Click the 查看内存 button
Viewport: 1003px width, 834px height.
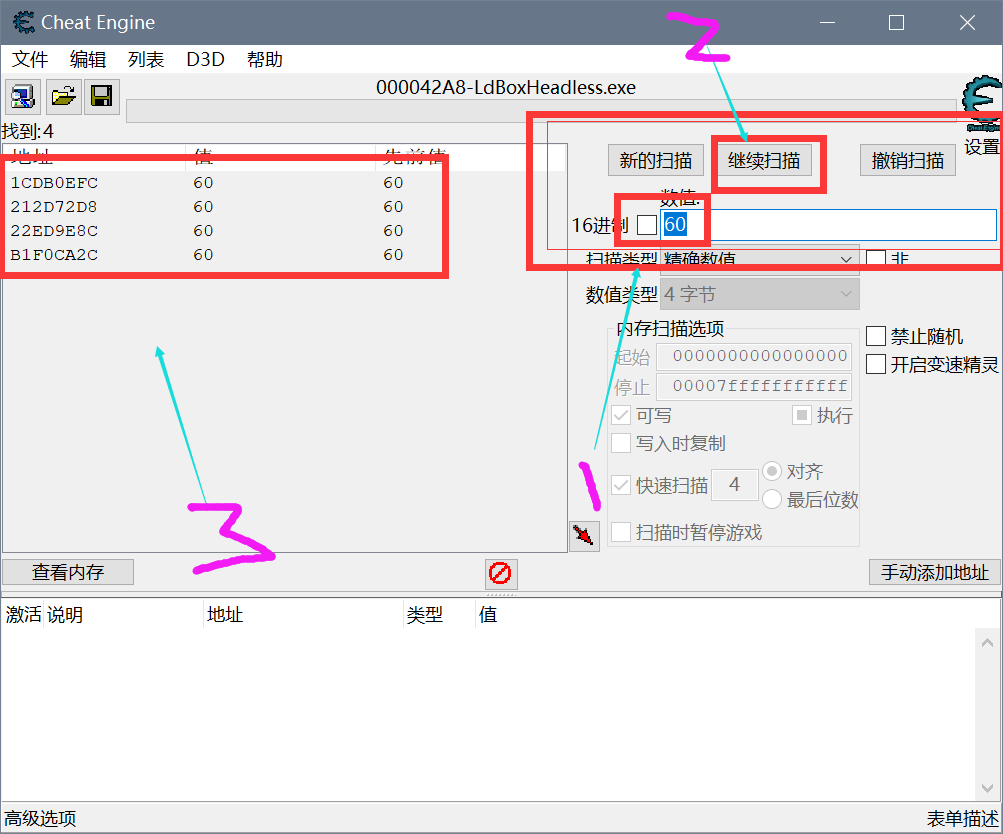(x=68, y=572)
